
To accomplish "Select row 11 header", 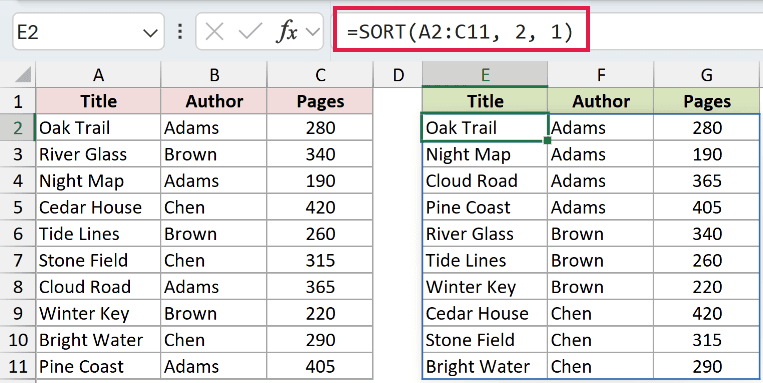I will click(x=18, y=366).
